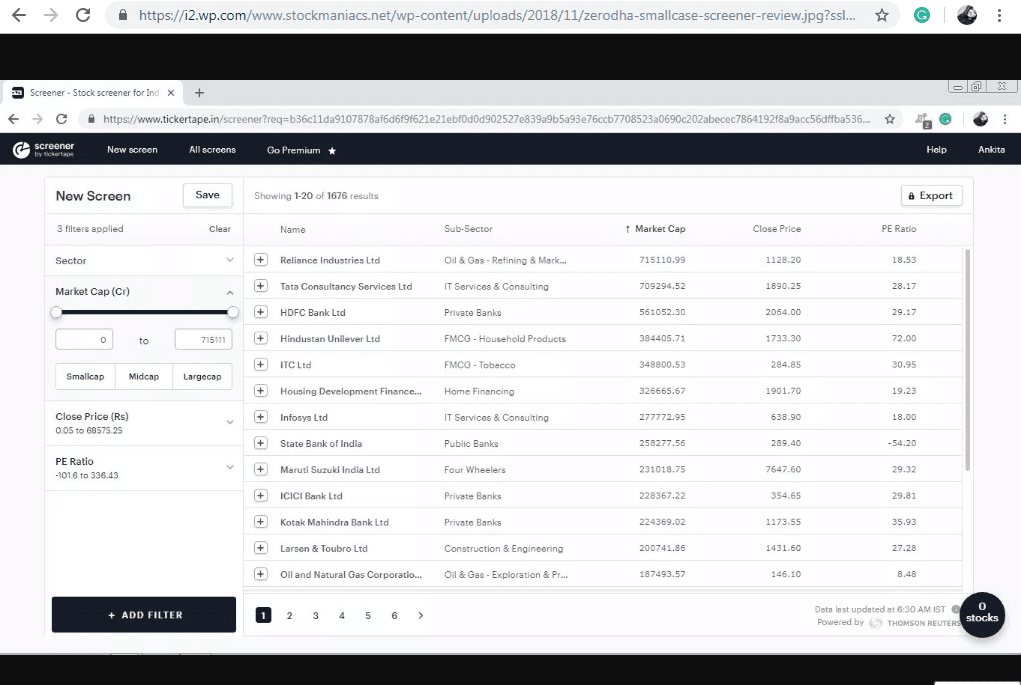Go to results page 3
The image size is (1021, 685).
pyautogui.click(x=316, y=615)
